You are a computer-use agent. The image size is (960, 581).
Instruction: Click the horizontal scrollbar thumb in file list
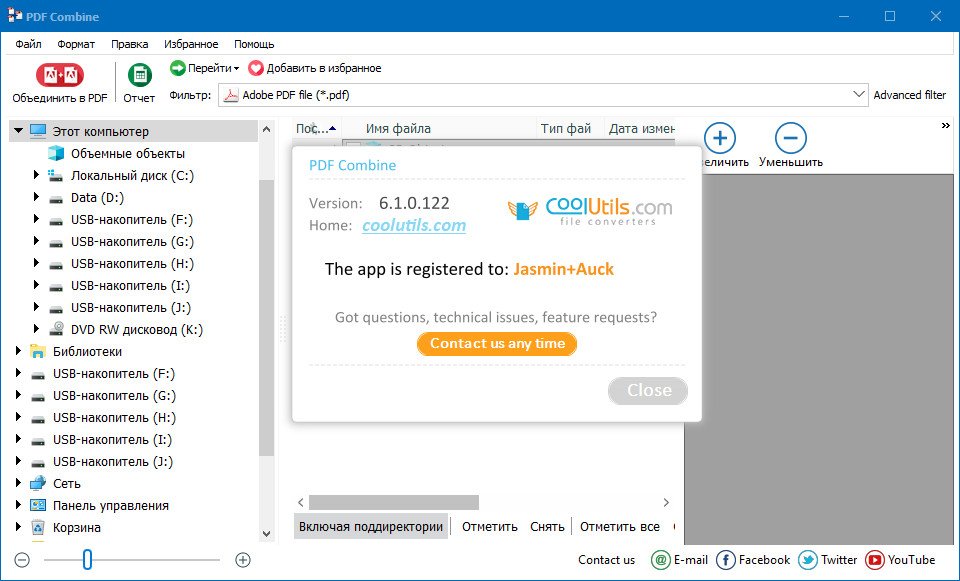(394, 503)
